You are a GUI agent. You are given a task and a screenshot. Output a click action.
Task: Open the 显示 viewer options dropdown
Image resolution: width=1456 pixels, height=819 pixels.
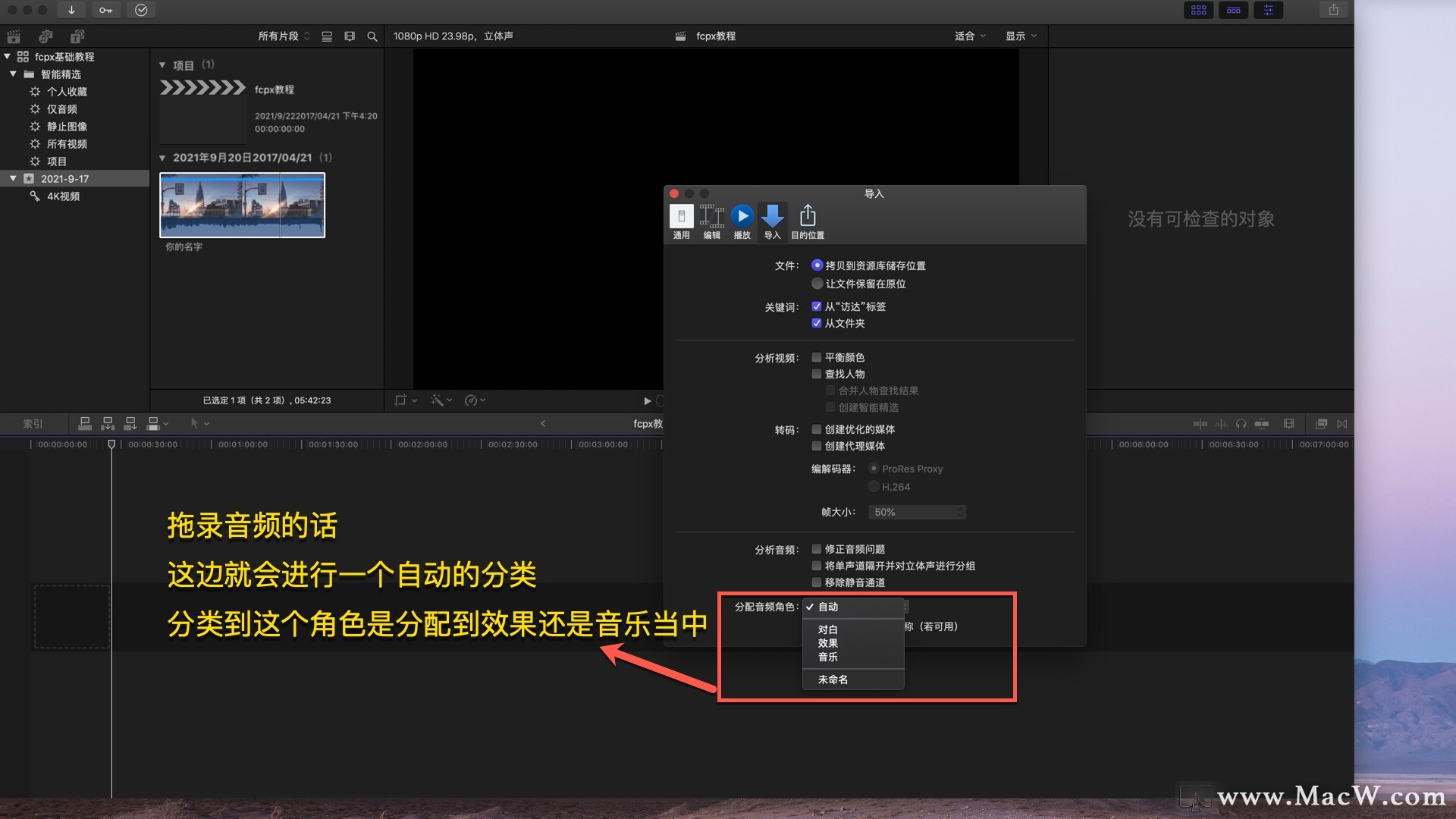[1021, 36]
